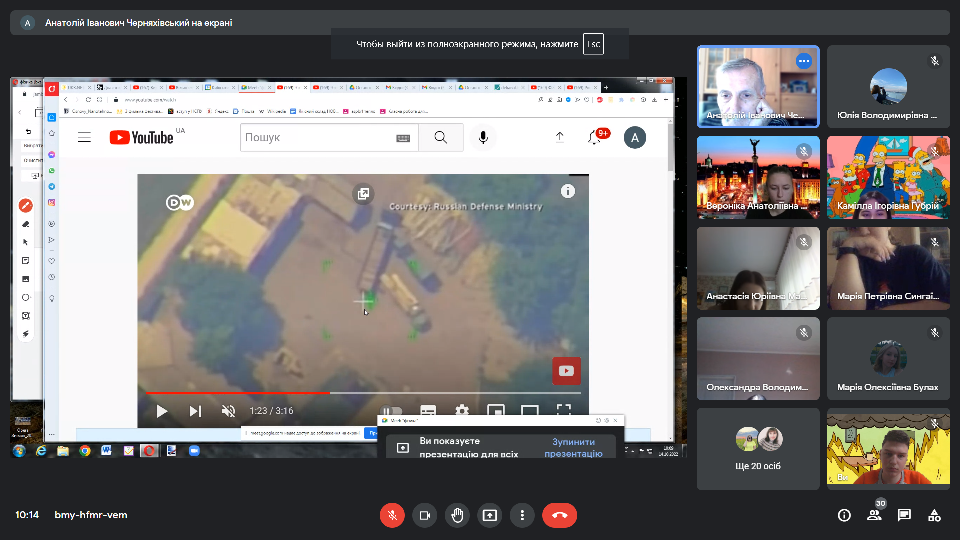Enable YouTube theater mode

[x=530, y=411]
